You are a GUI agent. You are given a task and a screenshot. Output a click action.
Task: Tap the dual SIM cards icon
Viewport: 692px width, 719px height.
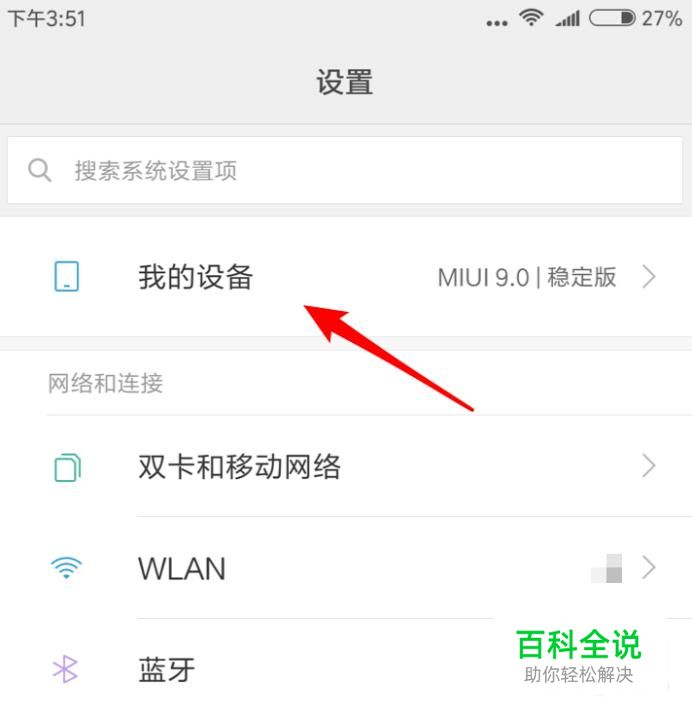[67, 467]
